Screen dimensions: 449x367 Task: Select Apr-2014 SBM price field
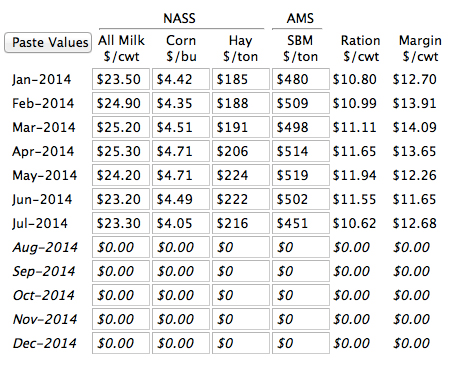[301, 151]
